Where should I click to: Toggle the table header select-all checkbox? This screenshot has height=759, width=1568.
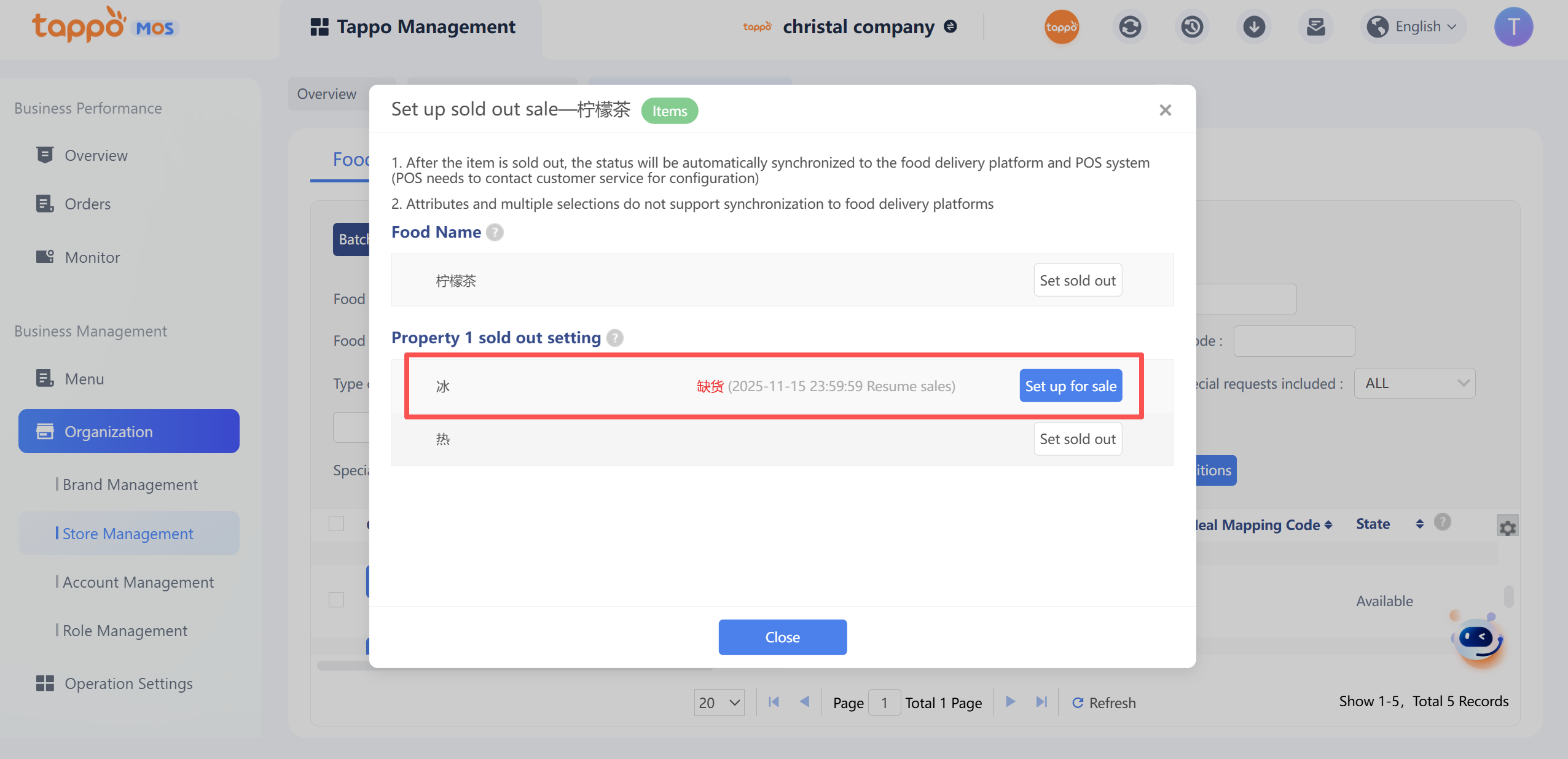pos(336,523)
